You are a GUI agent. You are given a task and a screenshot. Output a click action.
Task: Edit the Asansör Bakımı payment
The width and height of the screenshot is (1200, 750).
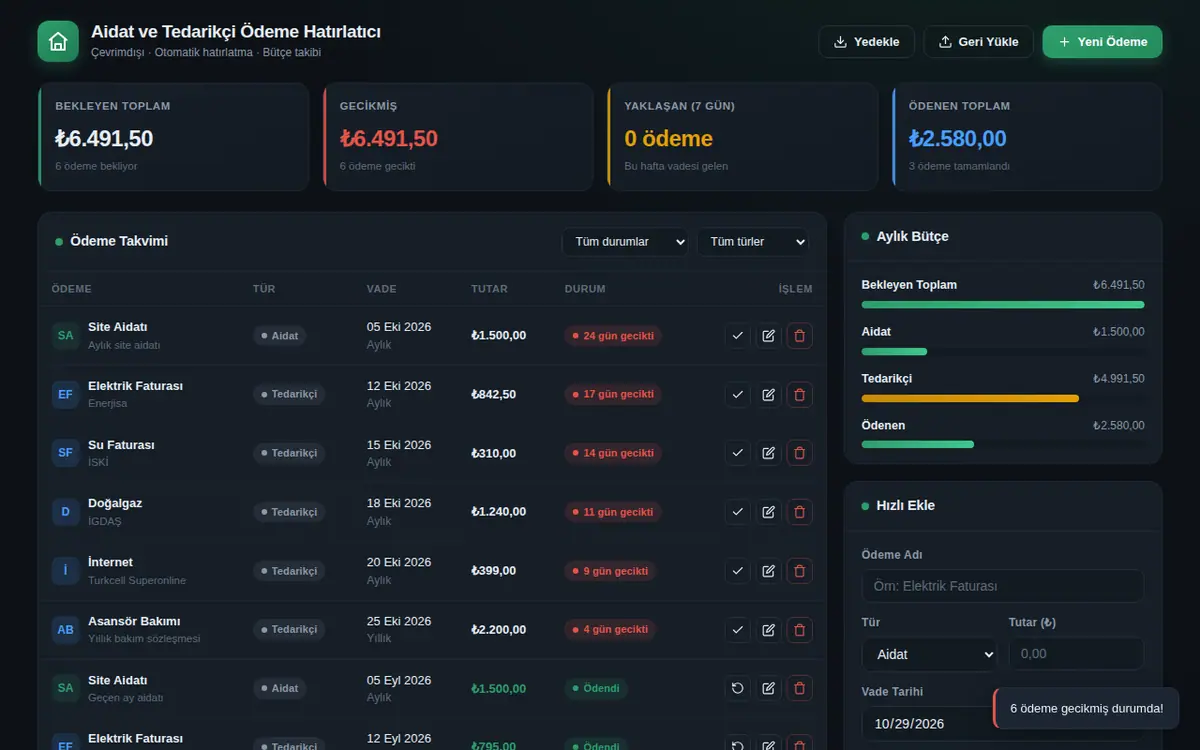pyautogui.click(x=768, y=630)
